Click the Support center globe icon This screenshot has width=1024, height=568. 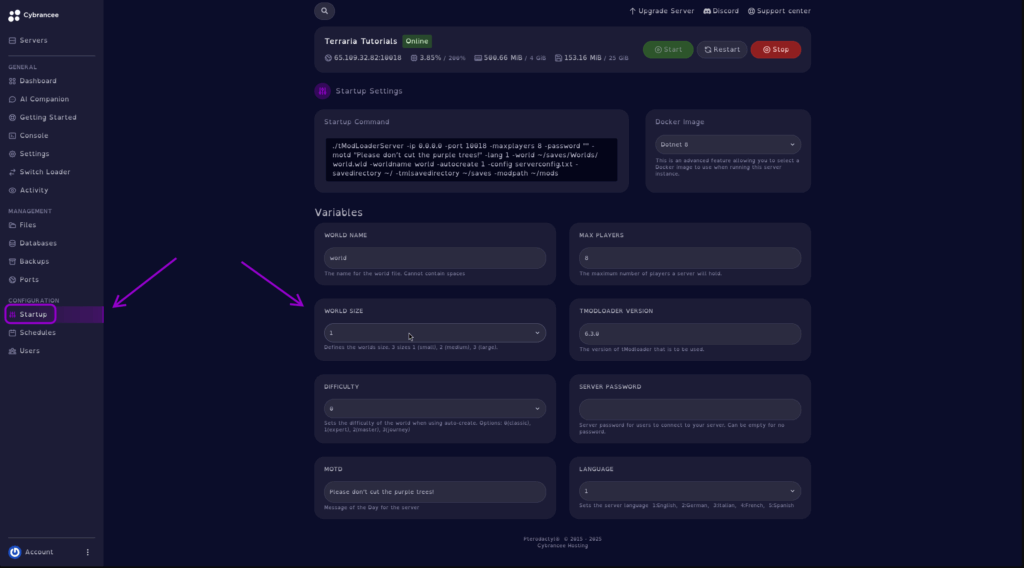click(751, 11)
